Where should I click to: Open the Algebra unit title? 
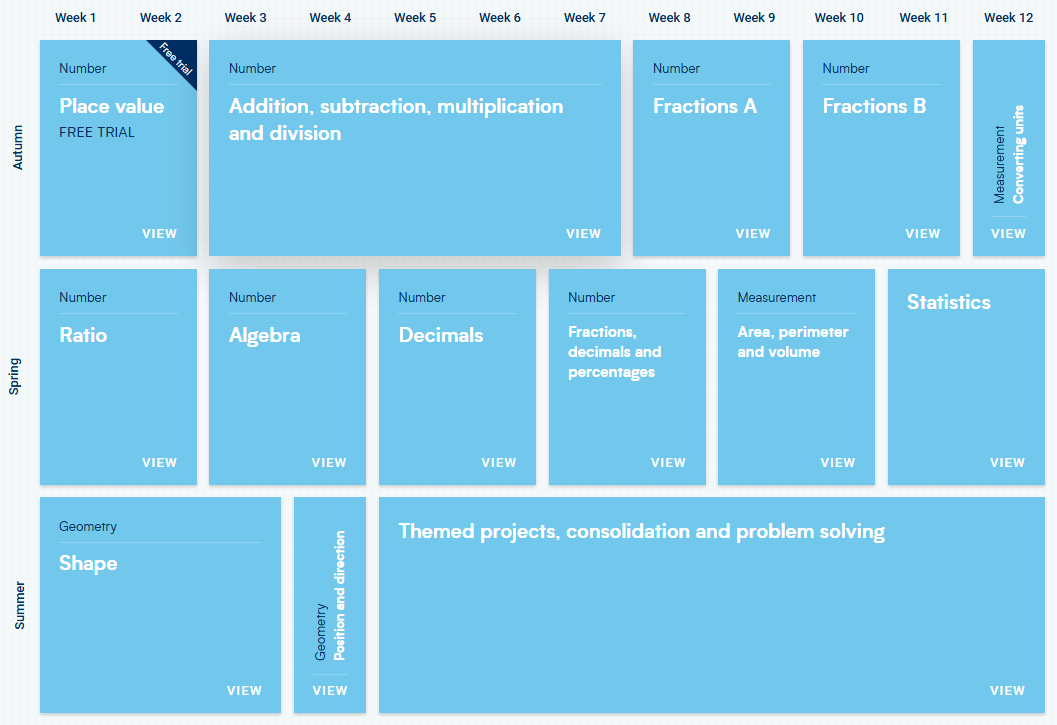pyautogui.click(x=264, y=335)
